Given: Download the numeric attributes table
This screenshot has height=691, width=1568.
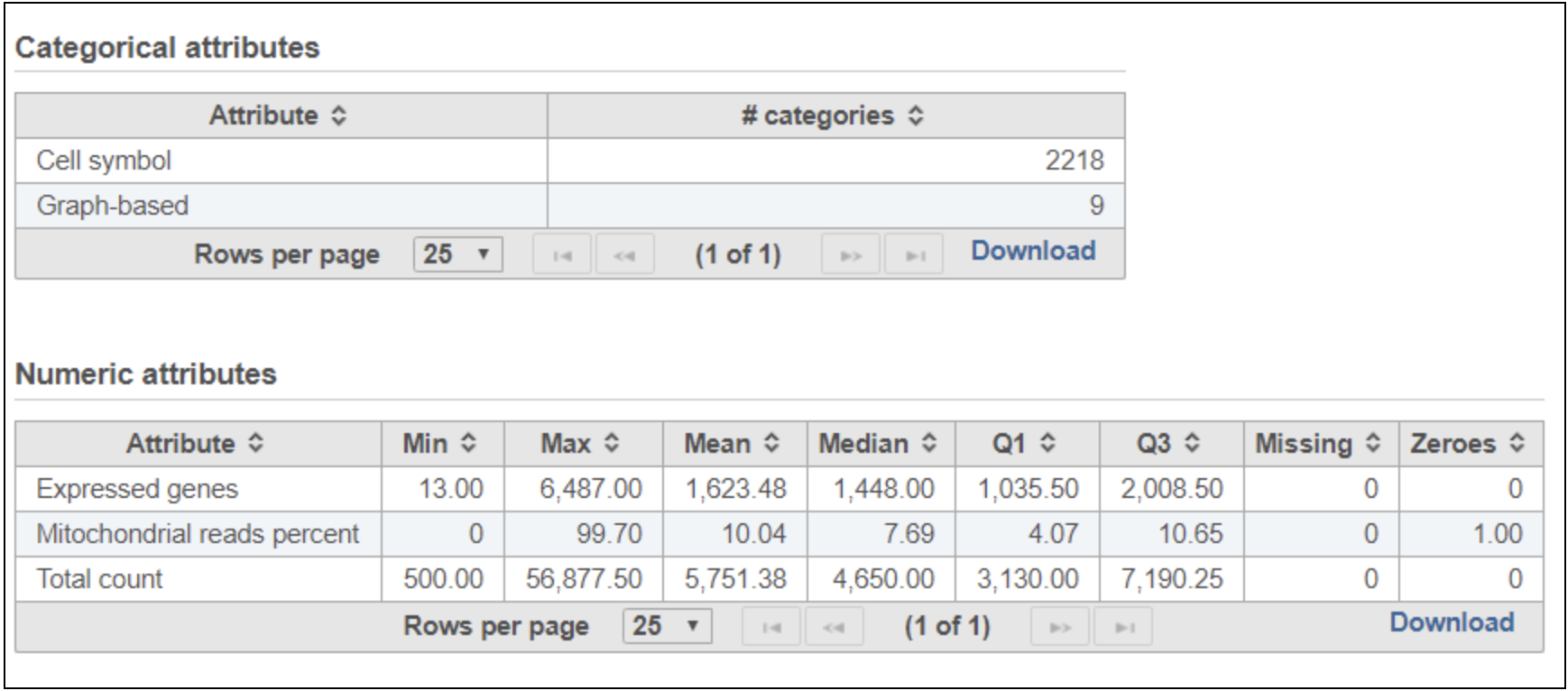Looking at the screenshot, I should point(1451,622).
